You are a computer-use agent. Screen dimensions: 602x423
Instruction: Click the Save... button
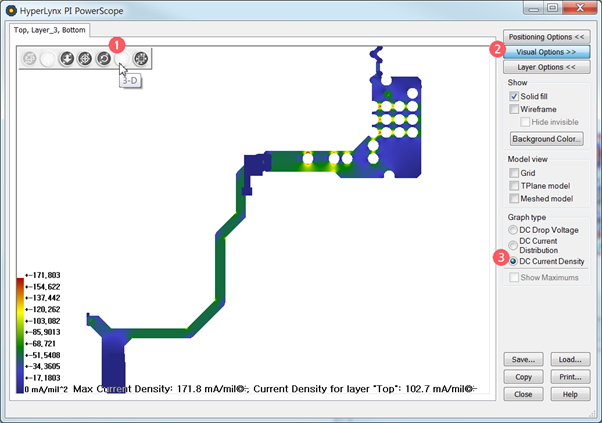[523, 360]
